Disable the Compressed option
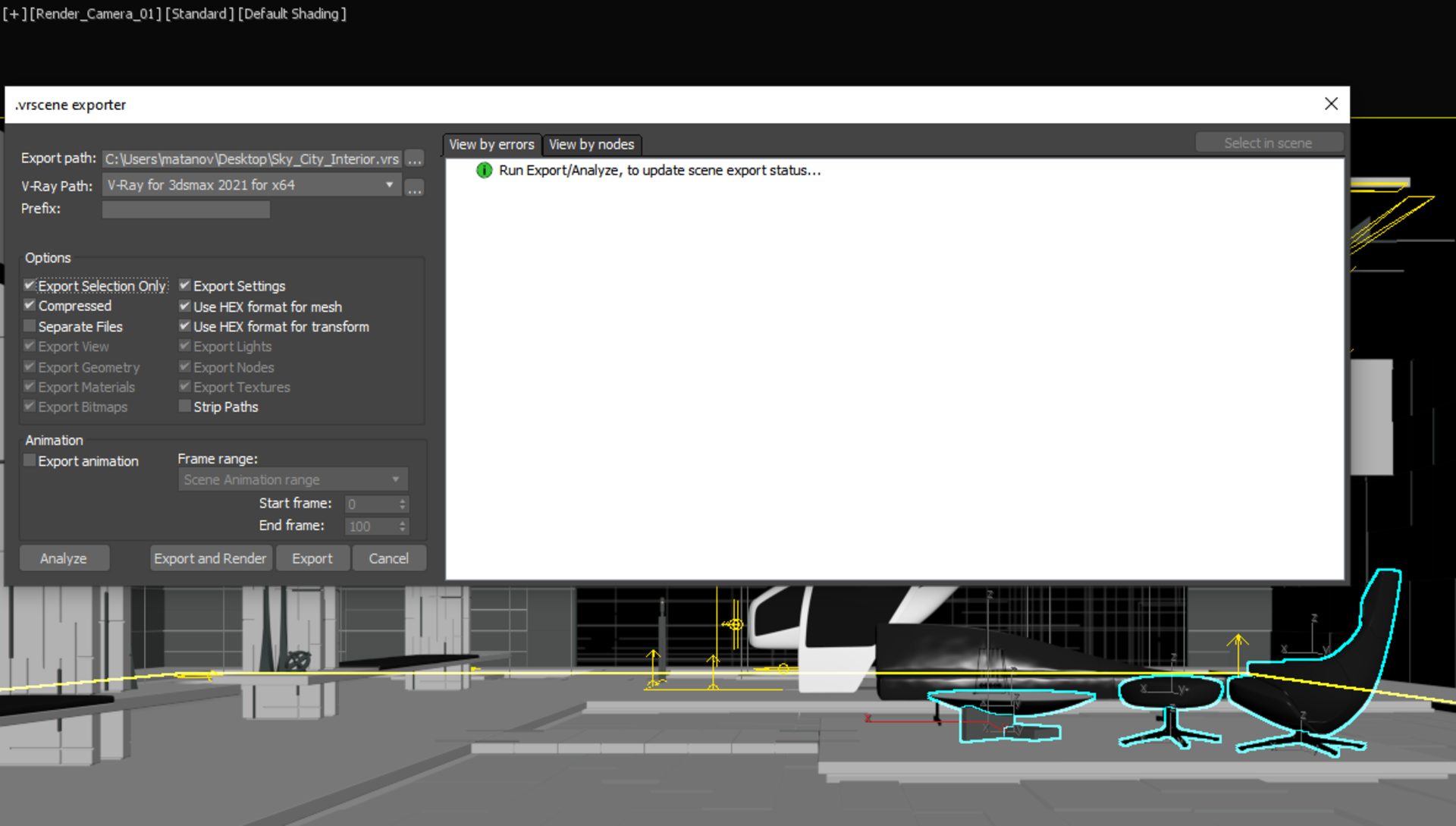The width and height of the screenshot is (1456, 826). click(x=30, y=305)
